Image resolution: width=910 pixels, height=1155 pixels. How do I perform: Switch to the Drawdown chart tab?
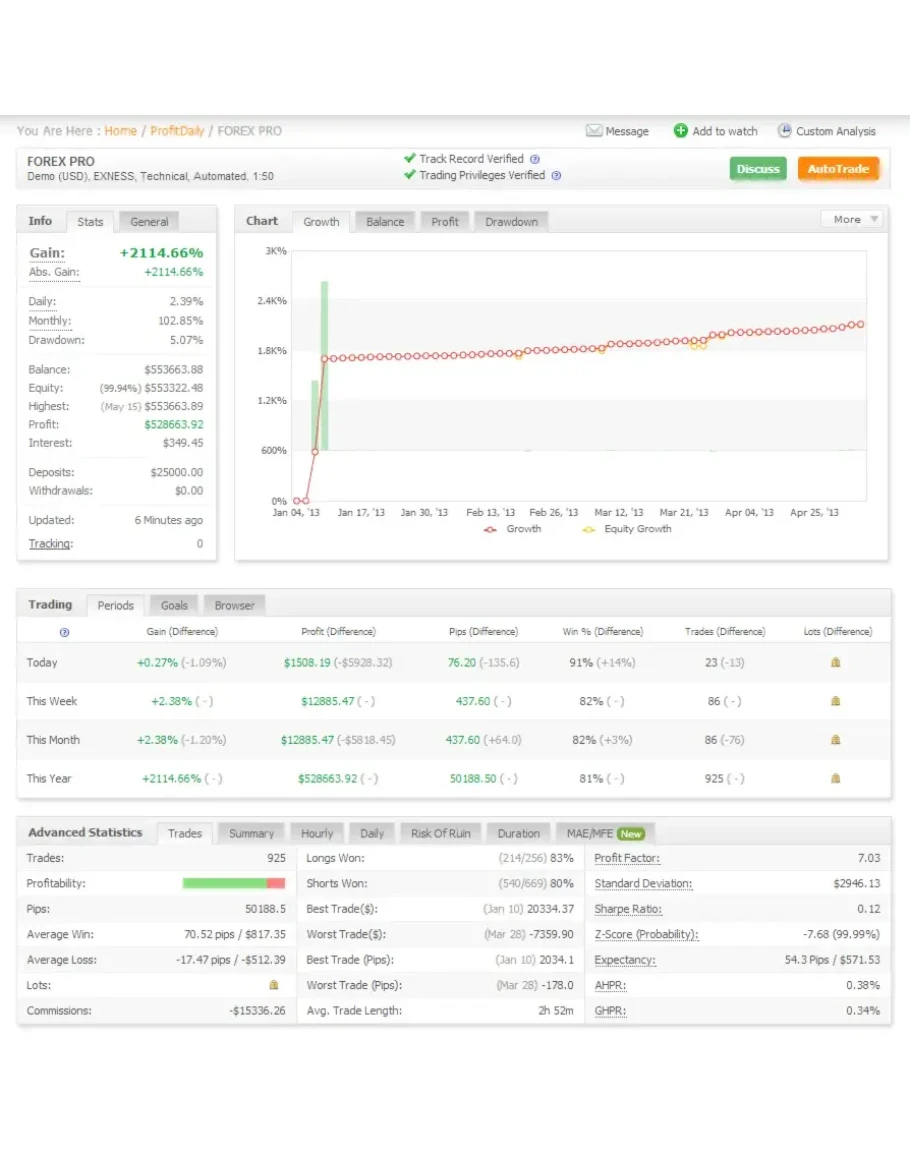pyautogui.click(x=511, y=222)
